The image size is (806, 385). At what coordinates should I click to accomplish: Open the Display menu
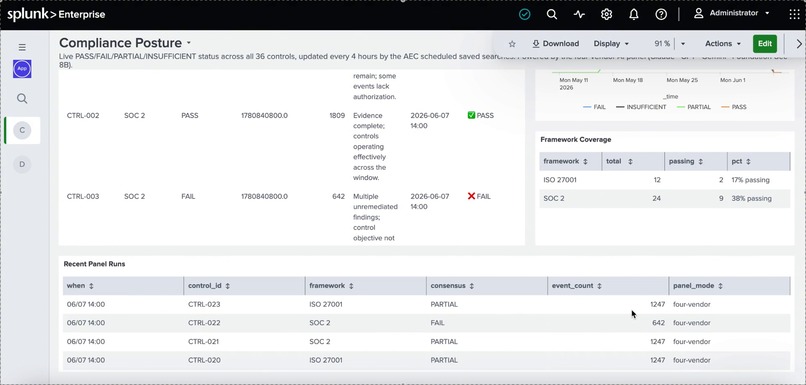pos(611,44)
